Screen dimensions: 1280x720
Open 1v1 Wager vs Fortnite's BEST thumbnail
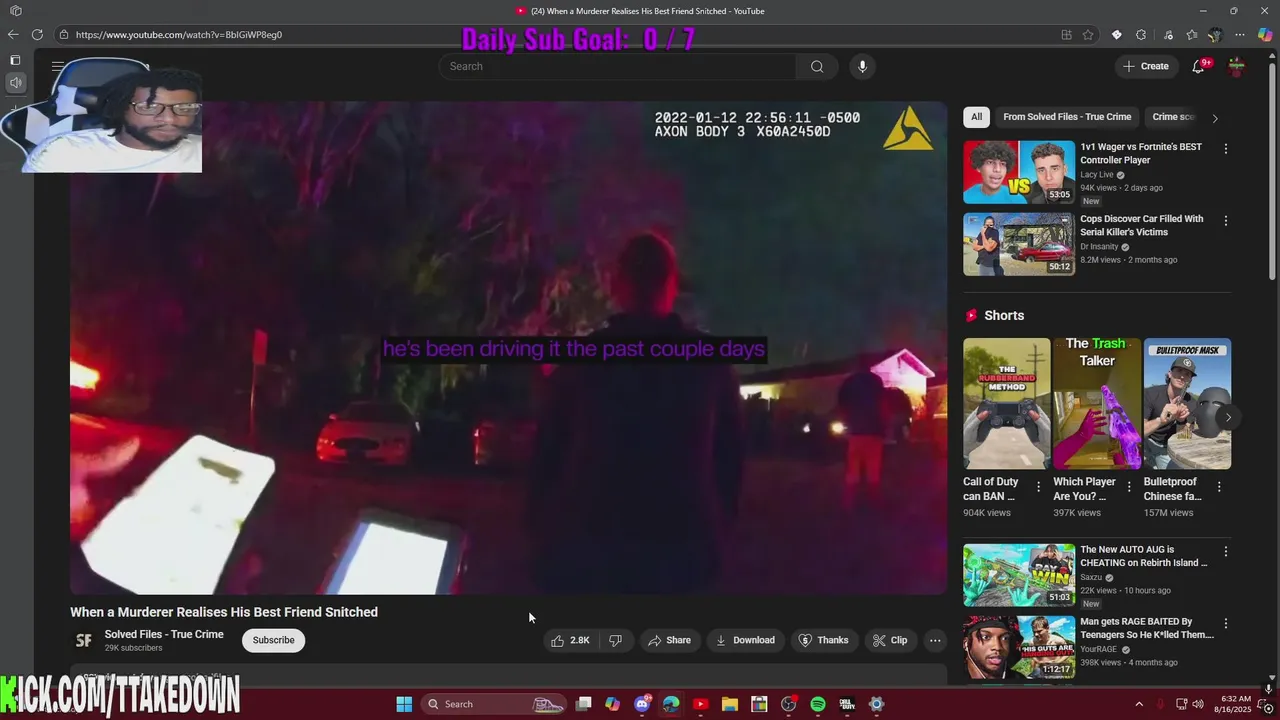point(1019,172)
